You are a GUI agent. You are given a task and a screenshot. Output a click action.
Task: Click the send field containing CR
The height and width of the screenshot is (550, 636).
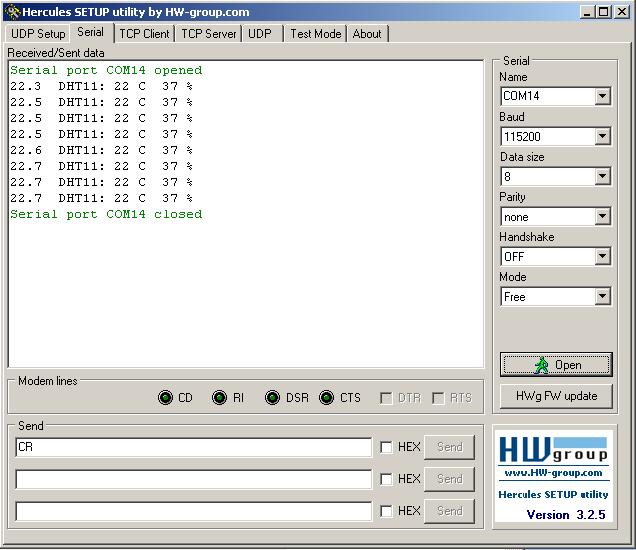(x=193, y=447)
